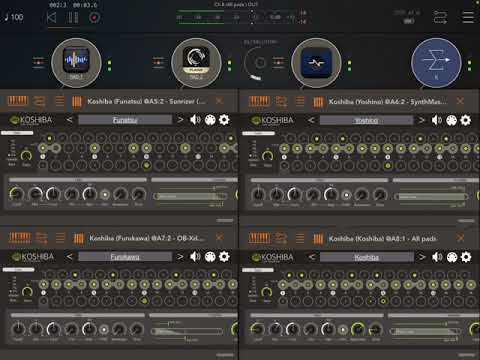Open the dark blue pulse-wave node
480x360 pixels.
point(316,63)
